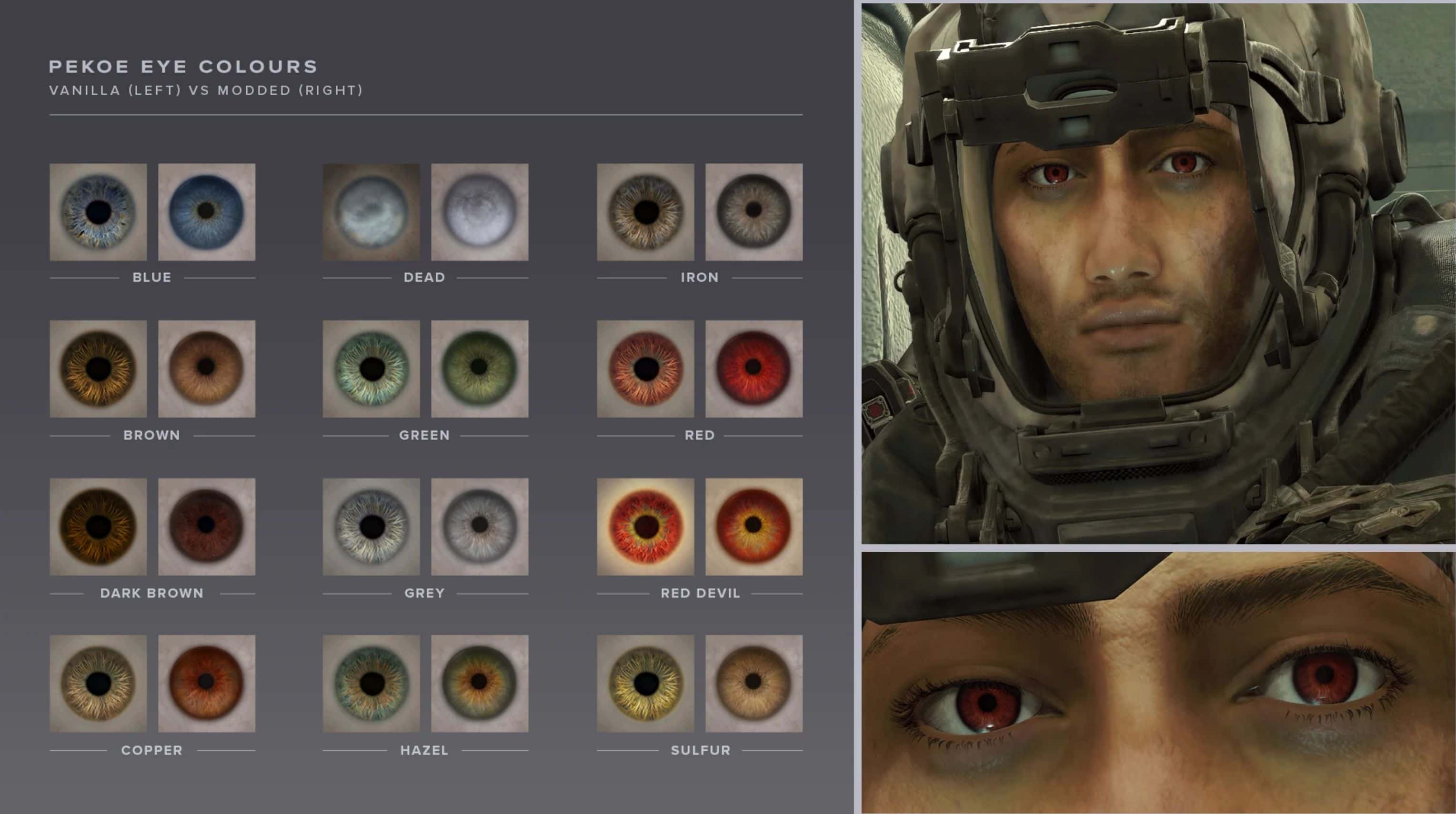This screenshot has width=1456, height=814.
Task: Select the modded Blue eye swatch
Action: pyautogui.click(x=207, y=212)
